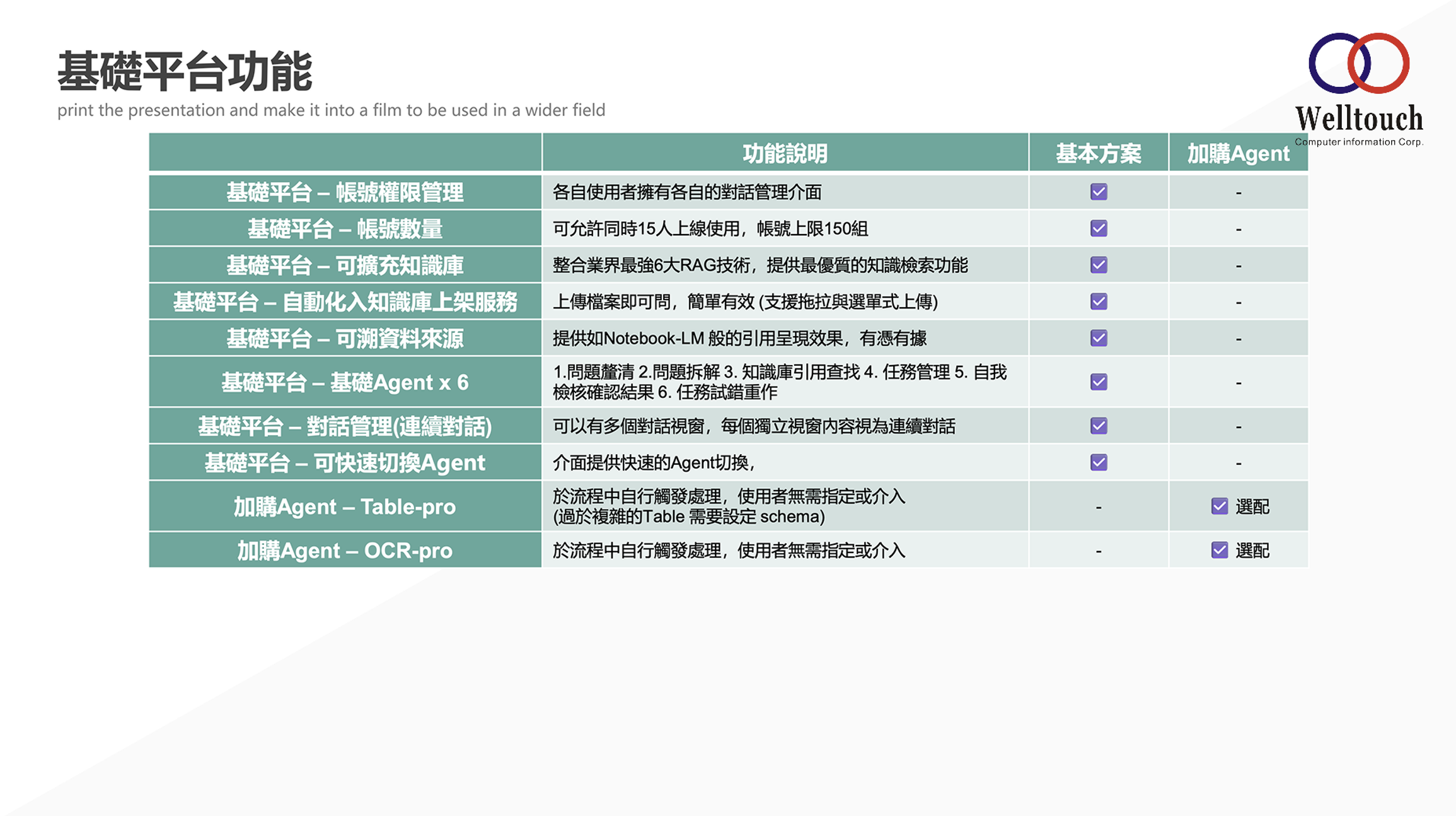The width and height of the screenshot is (1456, 816).
Task: Toggle checkbox for 帳號權限管理 row
Action: coord(1098,192)
